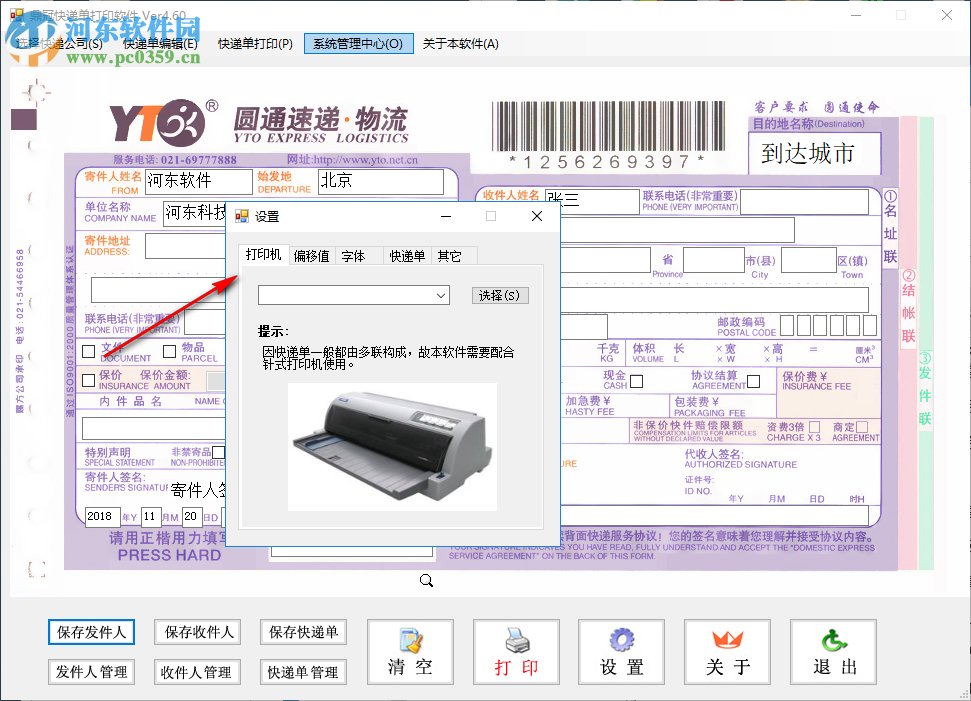971x701 pixels.
Task: Enable the 现金 CASH checkbox
Action: (634, 381)
